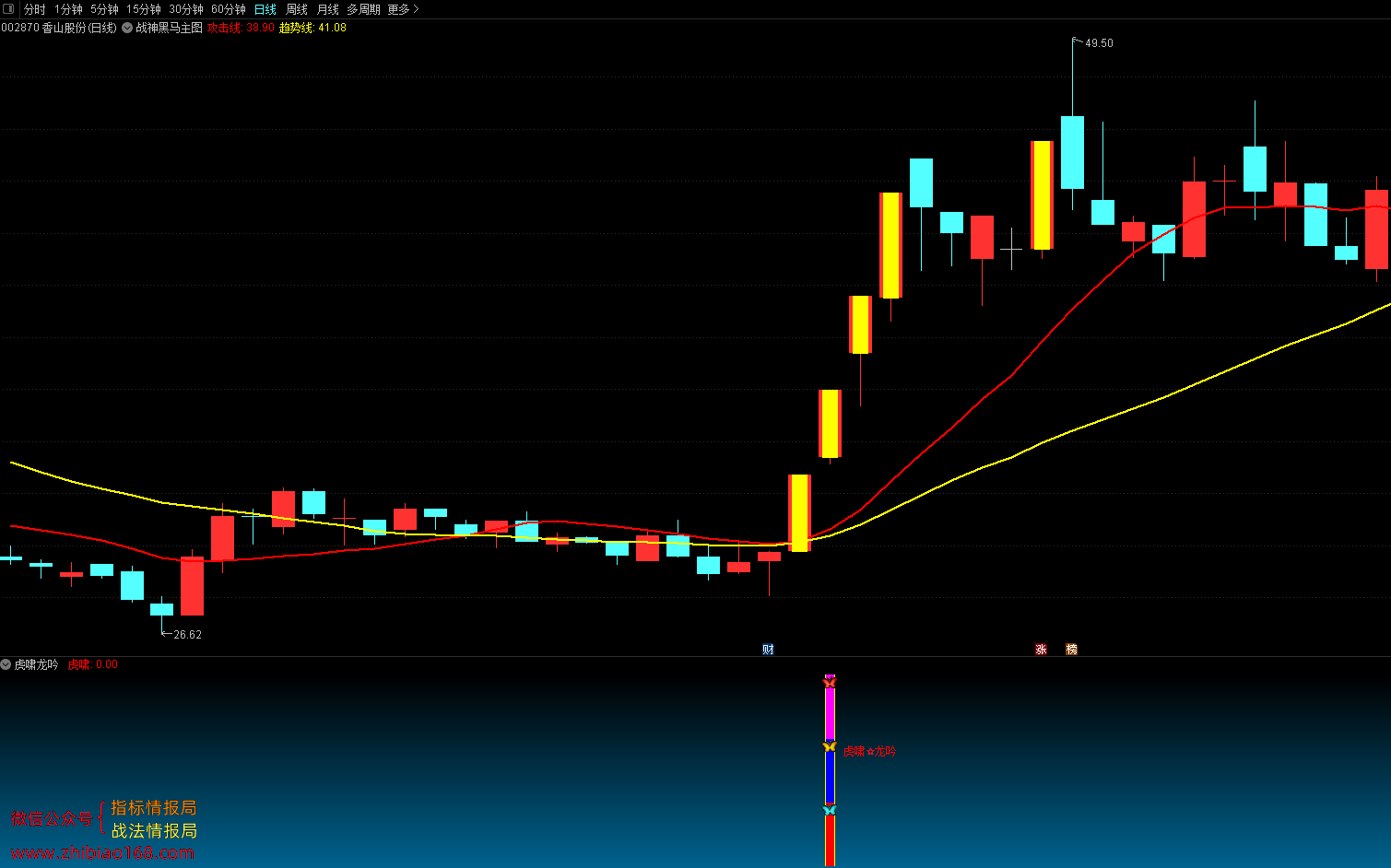Click the 战神黑马主图 indicator name

(x=170, y=28)
